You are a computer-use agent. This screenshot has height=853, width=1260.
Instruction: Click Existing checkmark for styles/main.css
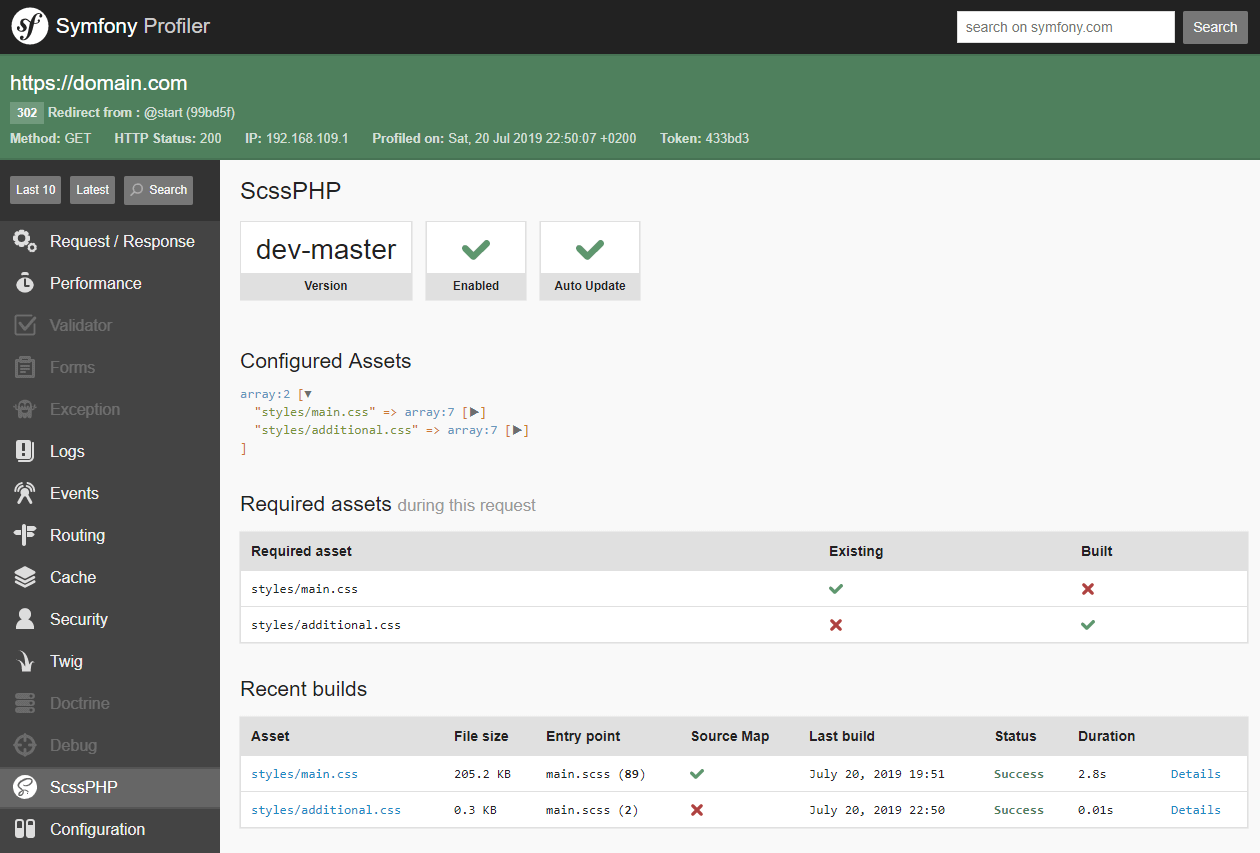[x=836, y=589]
